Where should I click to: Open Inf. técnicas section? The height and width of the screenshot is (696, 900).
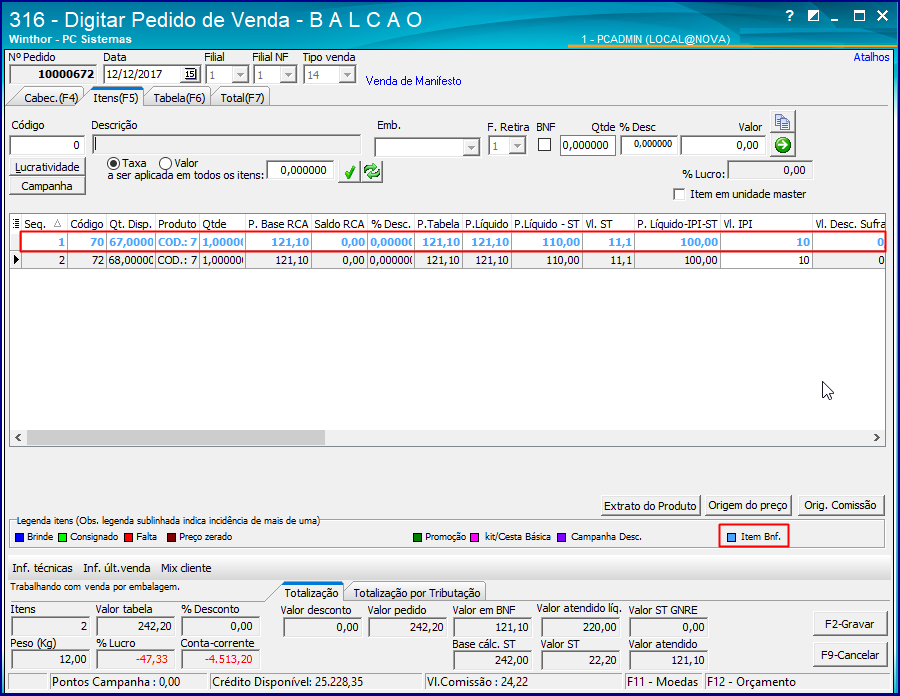42,568
